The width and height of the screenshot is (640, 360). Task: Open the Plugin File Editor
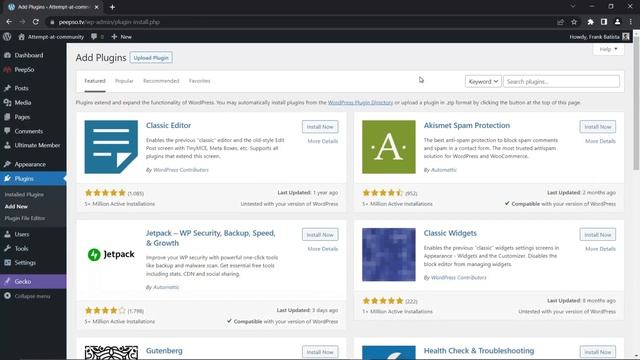25,218
